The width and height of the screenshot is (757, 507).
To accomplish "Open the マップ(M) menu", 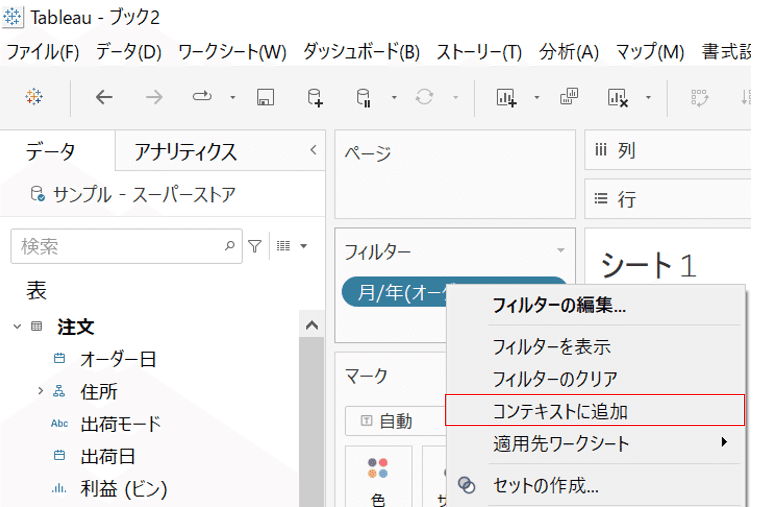I will pos(650,52).
